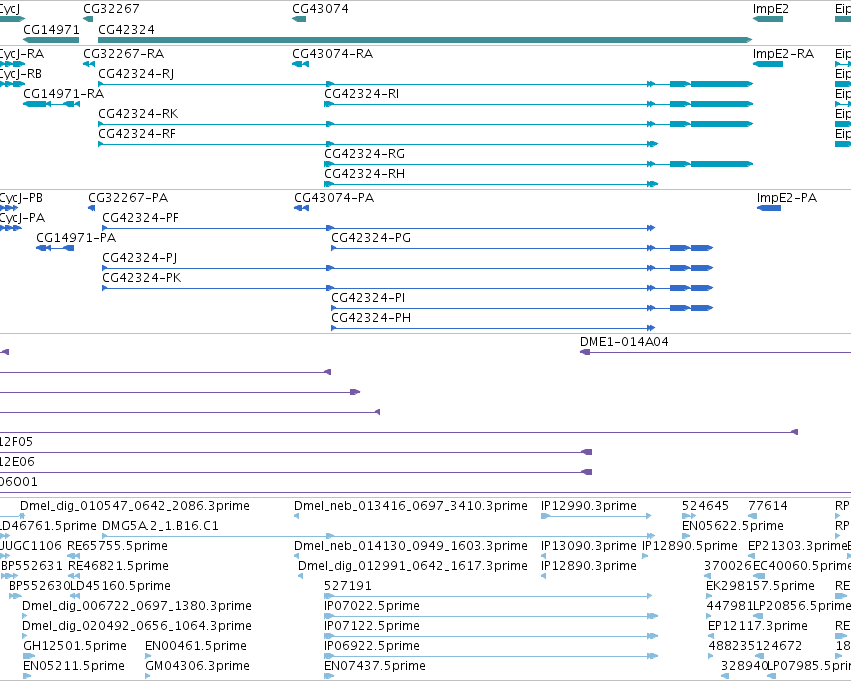Click the ImpE2-PA blue CDS glyph

pos(769,208)
